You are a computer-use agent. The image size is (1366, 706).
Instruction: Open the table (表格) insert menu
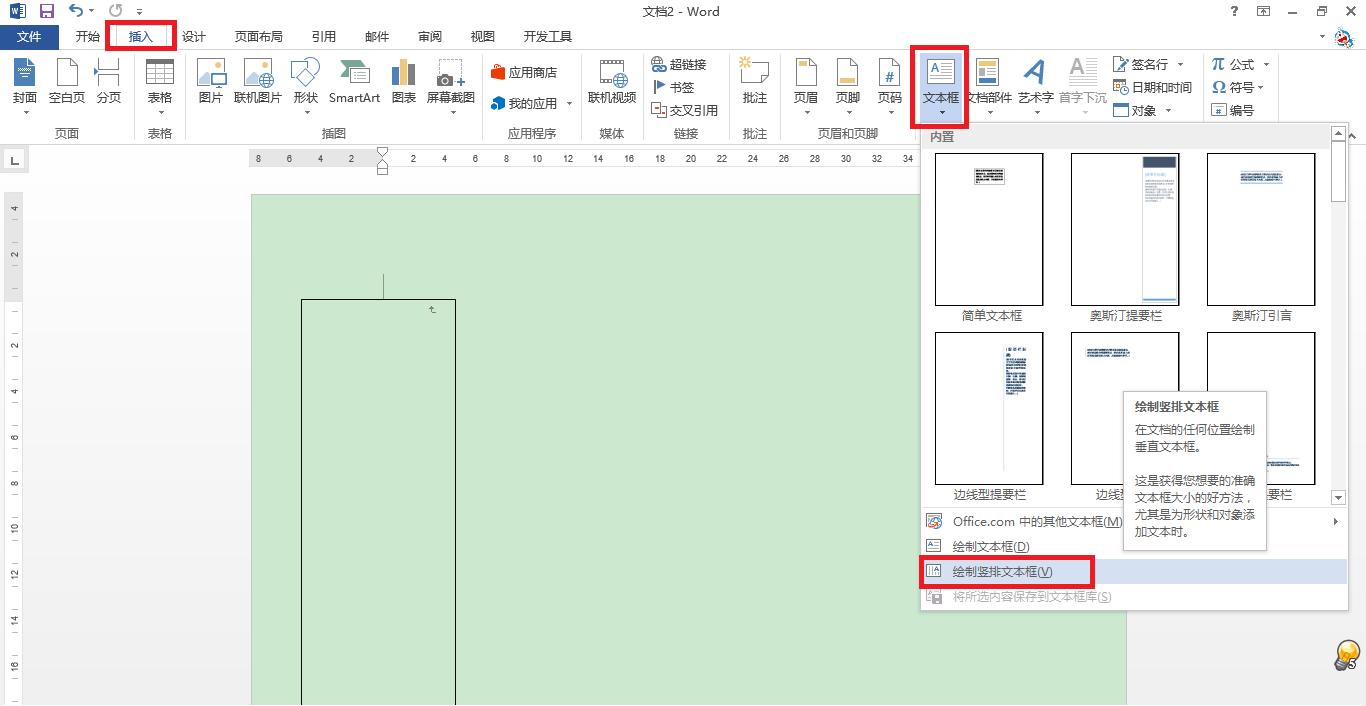click(x=160, y=84)
